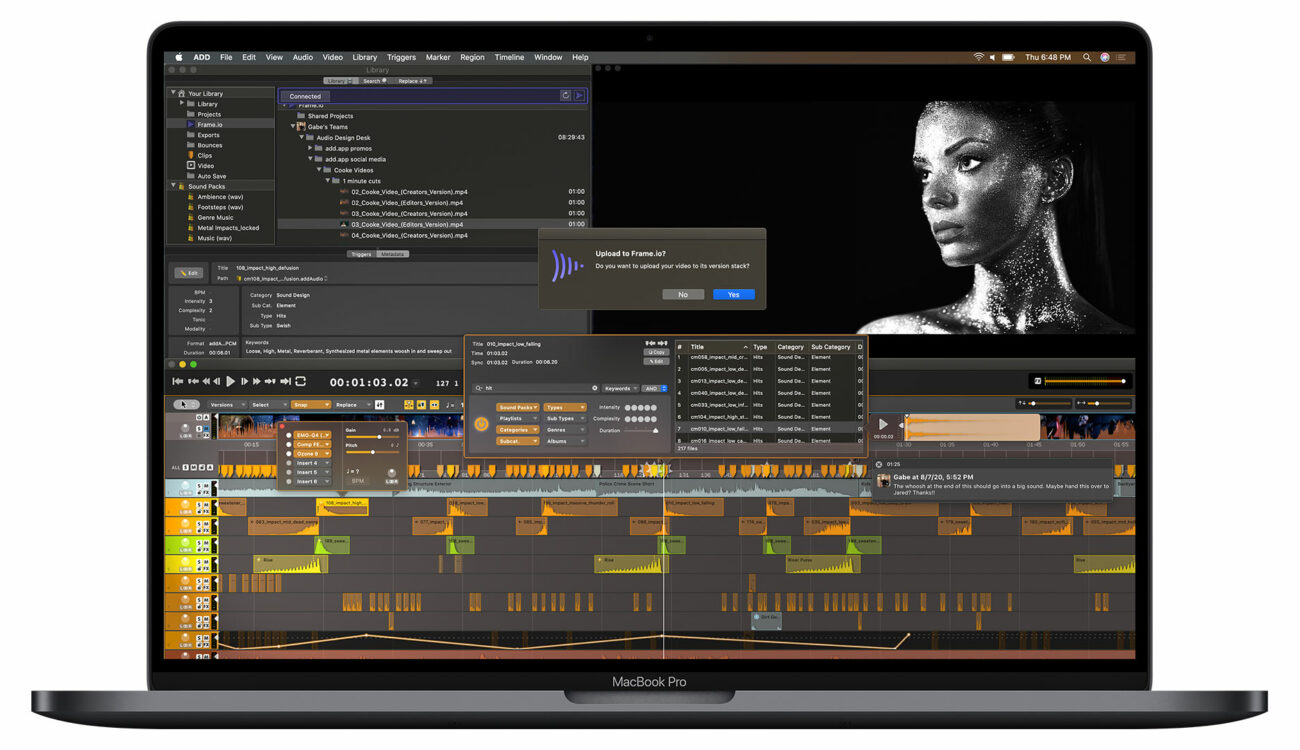This screenshot has width=1300, height=750.
Task: Click Gabe's avatar in the comment
Action: click(884, 481)
